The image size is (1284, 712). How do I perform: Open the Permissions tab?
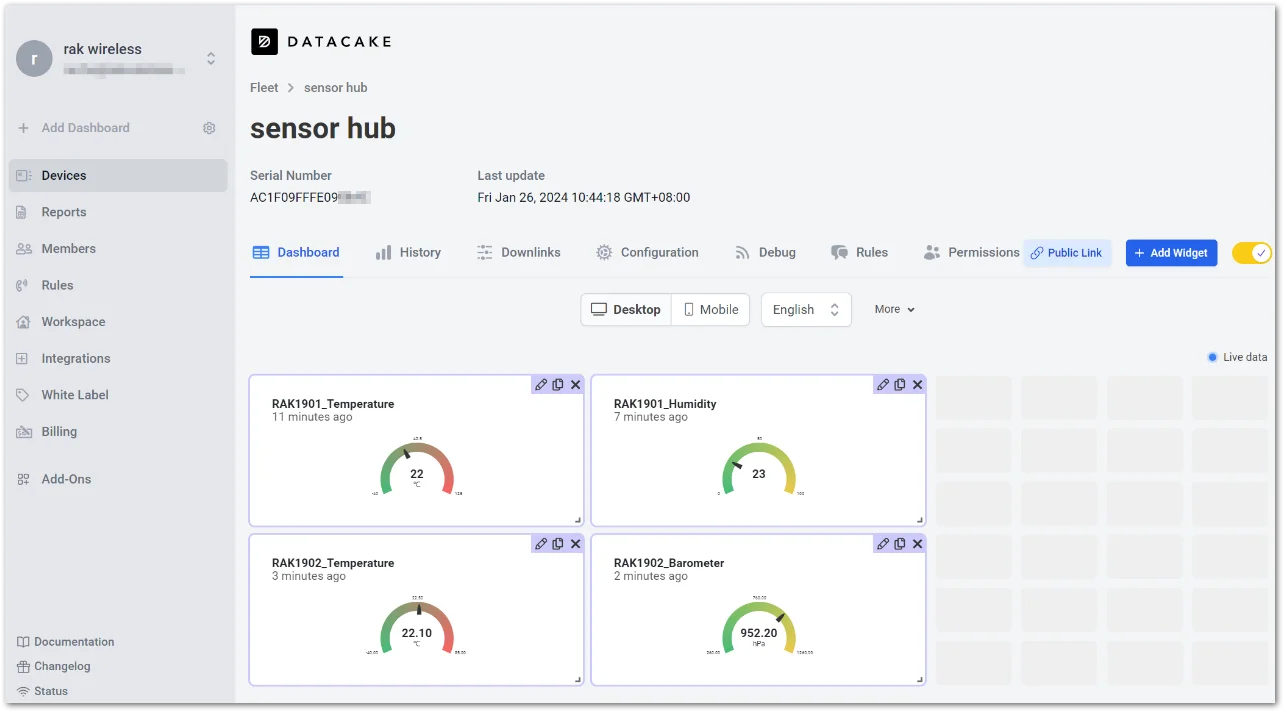coord(971,253)
